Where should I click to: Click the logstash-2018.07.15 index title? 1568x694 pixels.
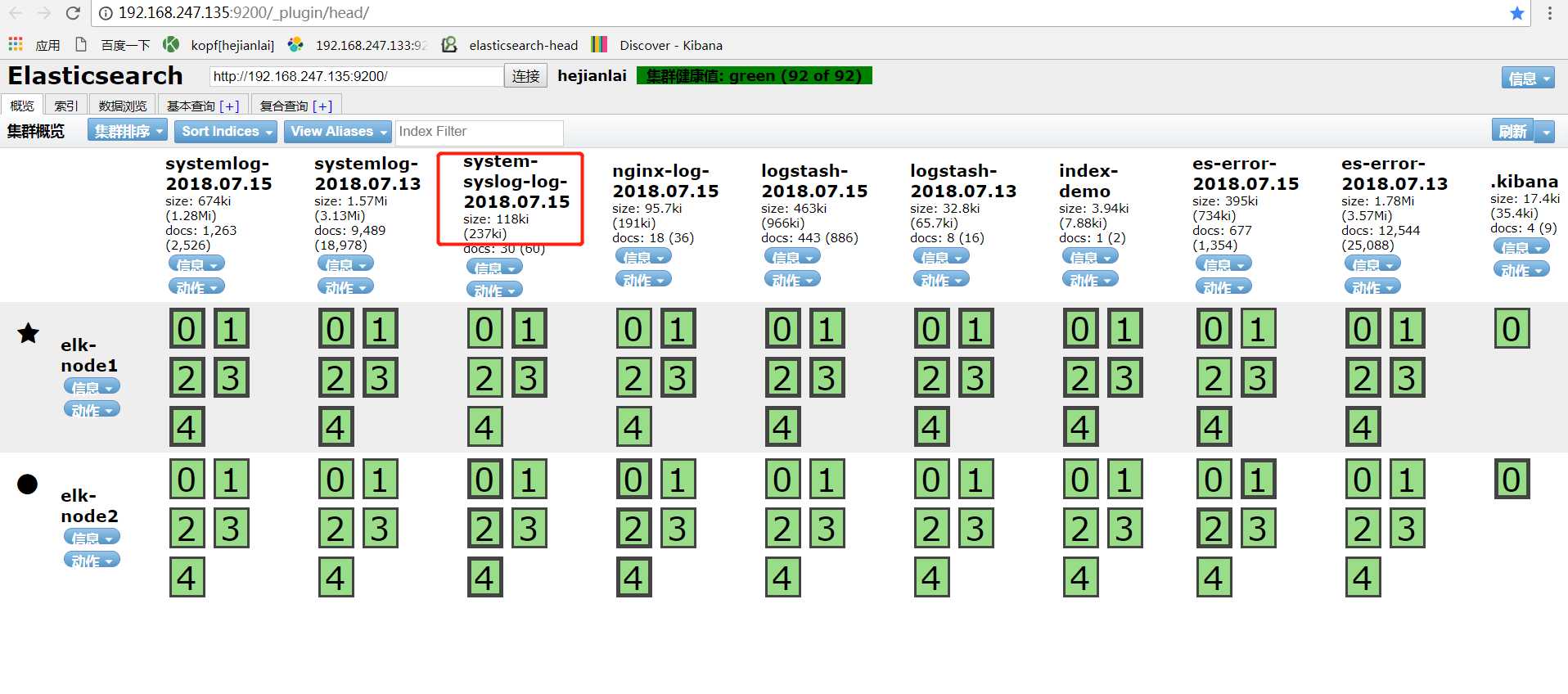(814, 181)
